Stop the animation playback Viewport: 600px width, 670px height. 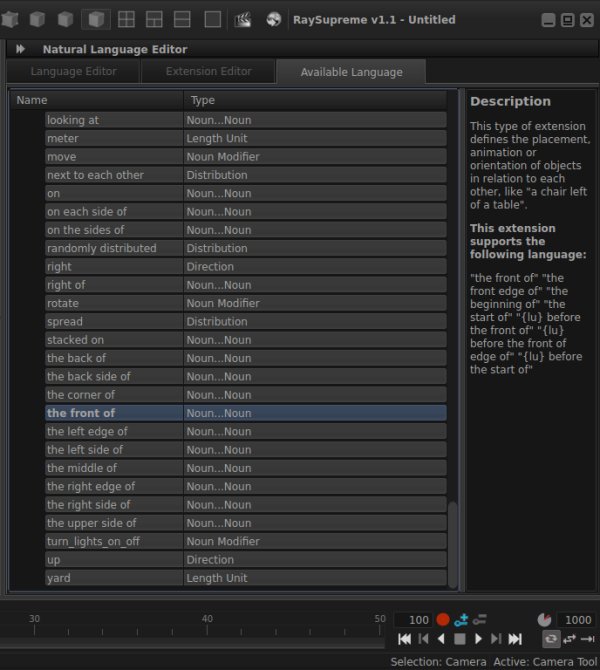(x=460, y=639)
